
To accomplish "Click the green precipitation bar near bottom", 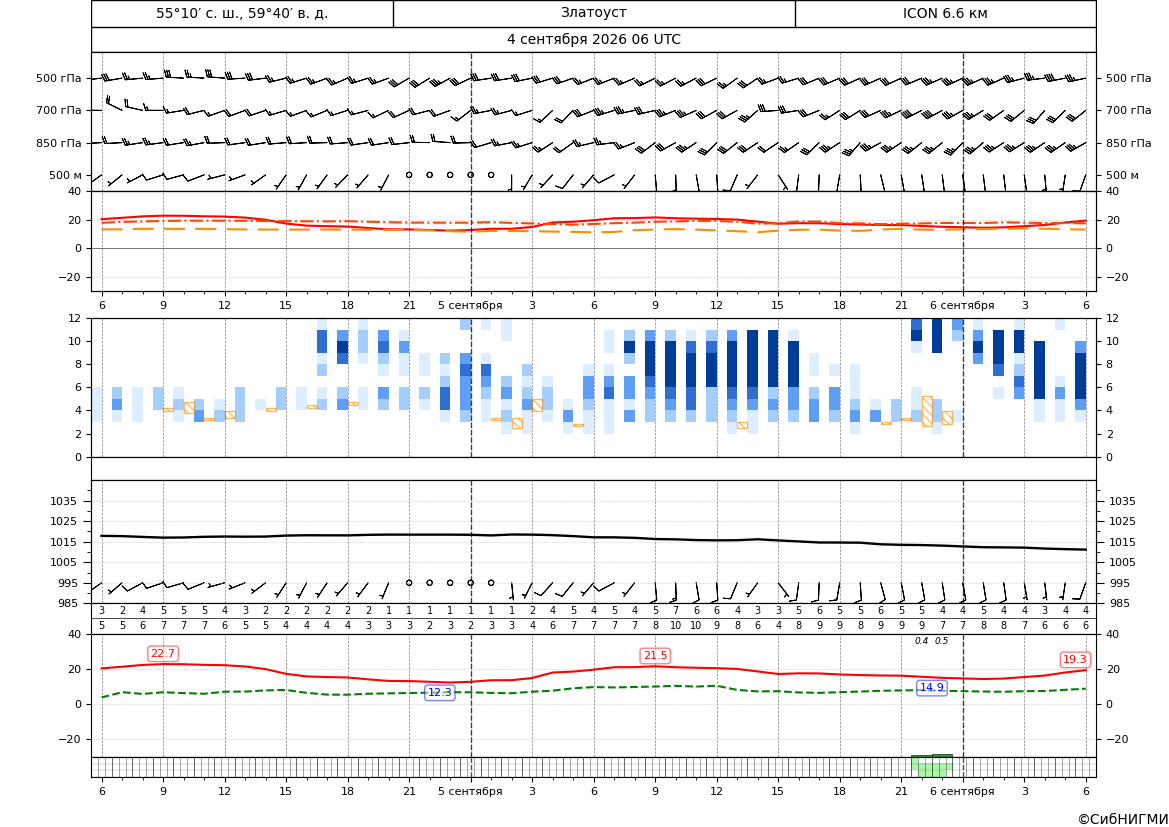I will 932,767.
